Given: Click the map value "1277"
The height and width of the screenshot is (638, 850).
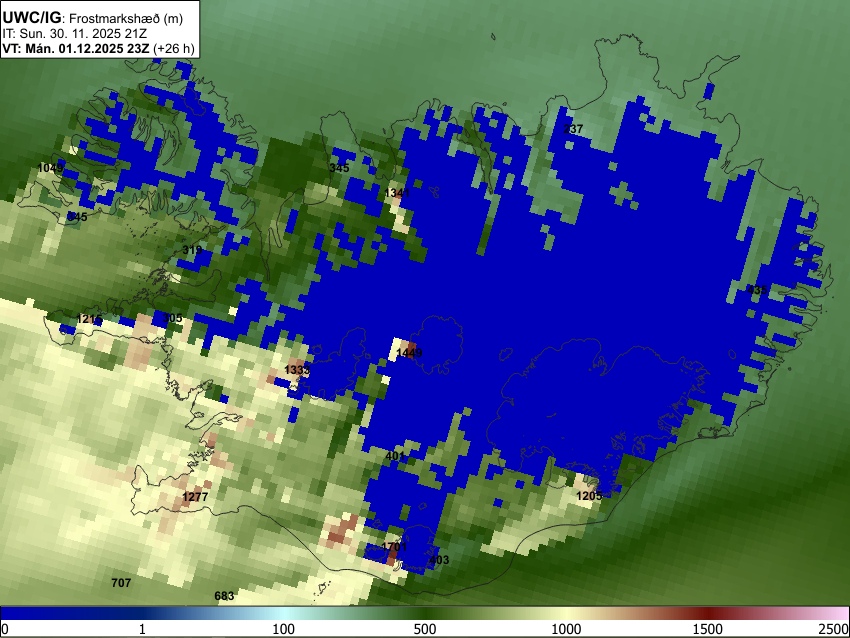Looking at the screenshot, I should (195, 497).
